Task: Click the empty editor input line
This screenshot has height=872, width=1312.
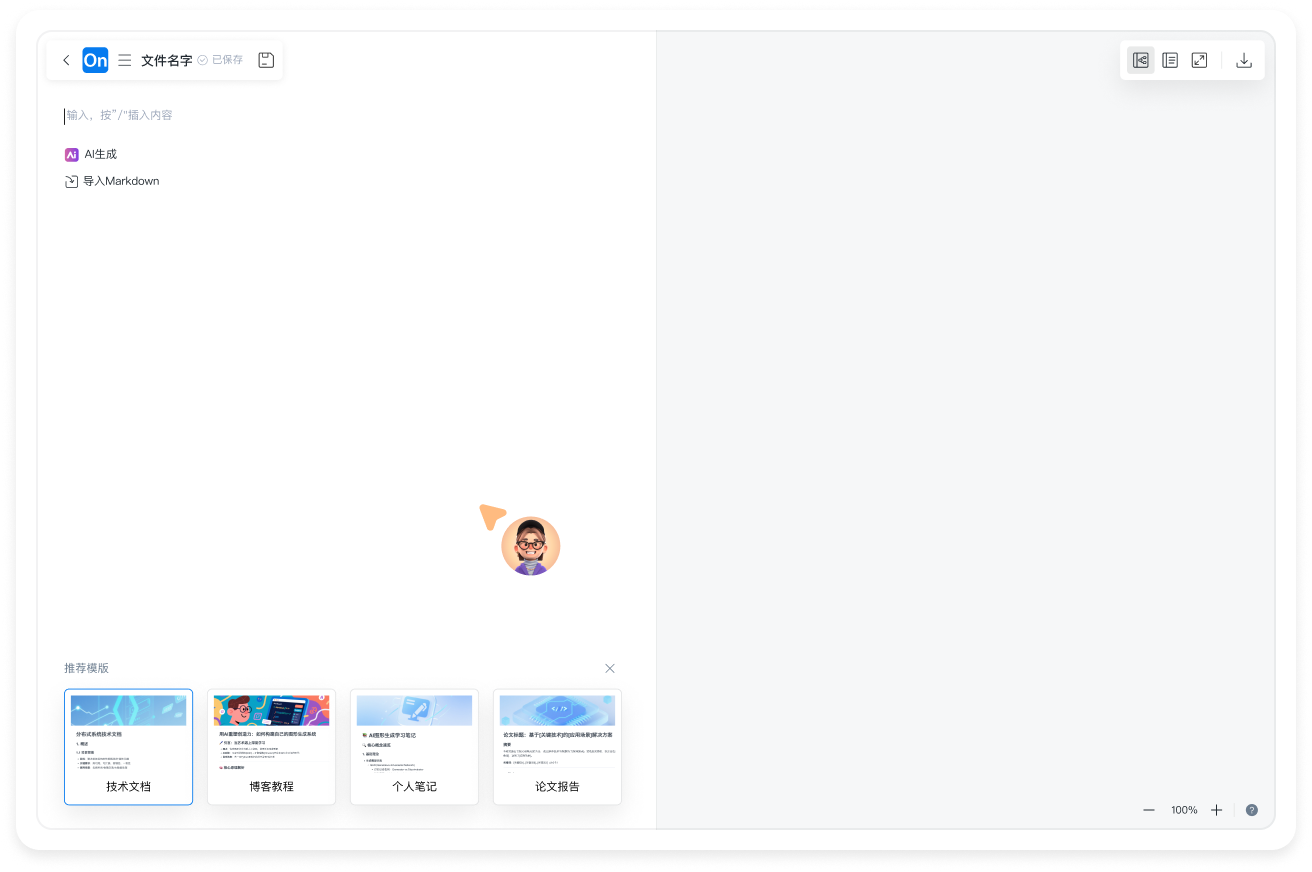Action: pyautogui.click(x=300, y=115)
